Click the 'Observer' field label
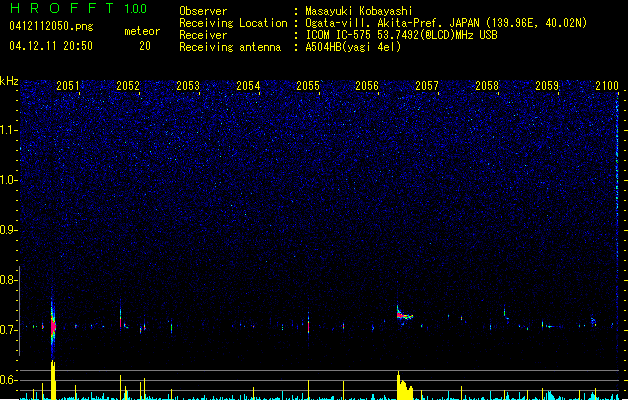Viewport: 629px width, 400px height. click(x=203, y=11)
